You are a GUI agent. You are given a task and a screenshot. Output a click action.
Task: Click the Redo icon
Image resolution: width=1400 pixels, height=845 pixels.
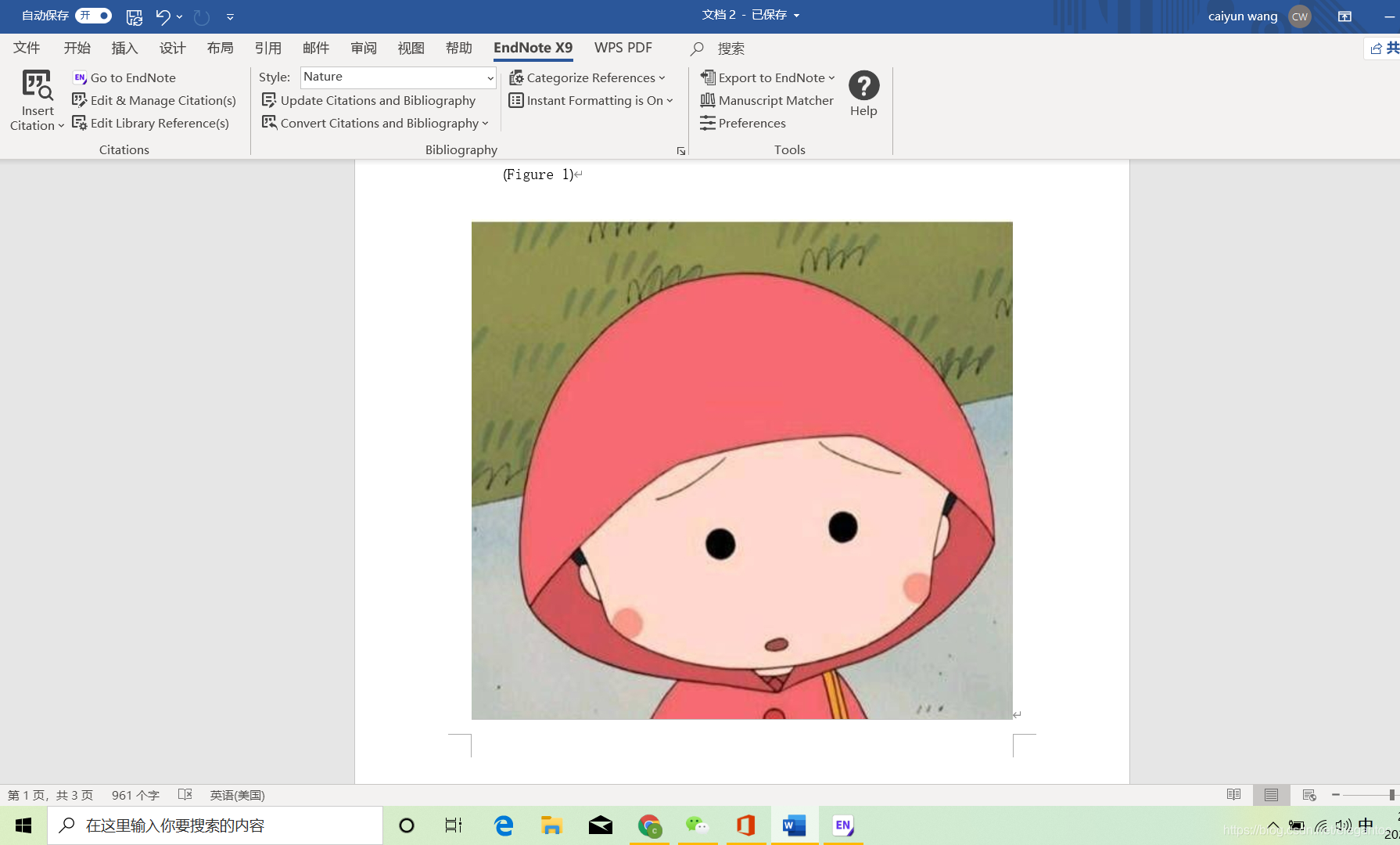[202, 16]
